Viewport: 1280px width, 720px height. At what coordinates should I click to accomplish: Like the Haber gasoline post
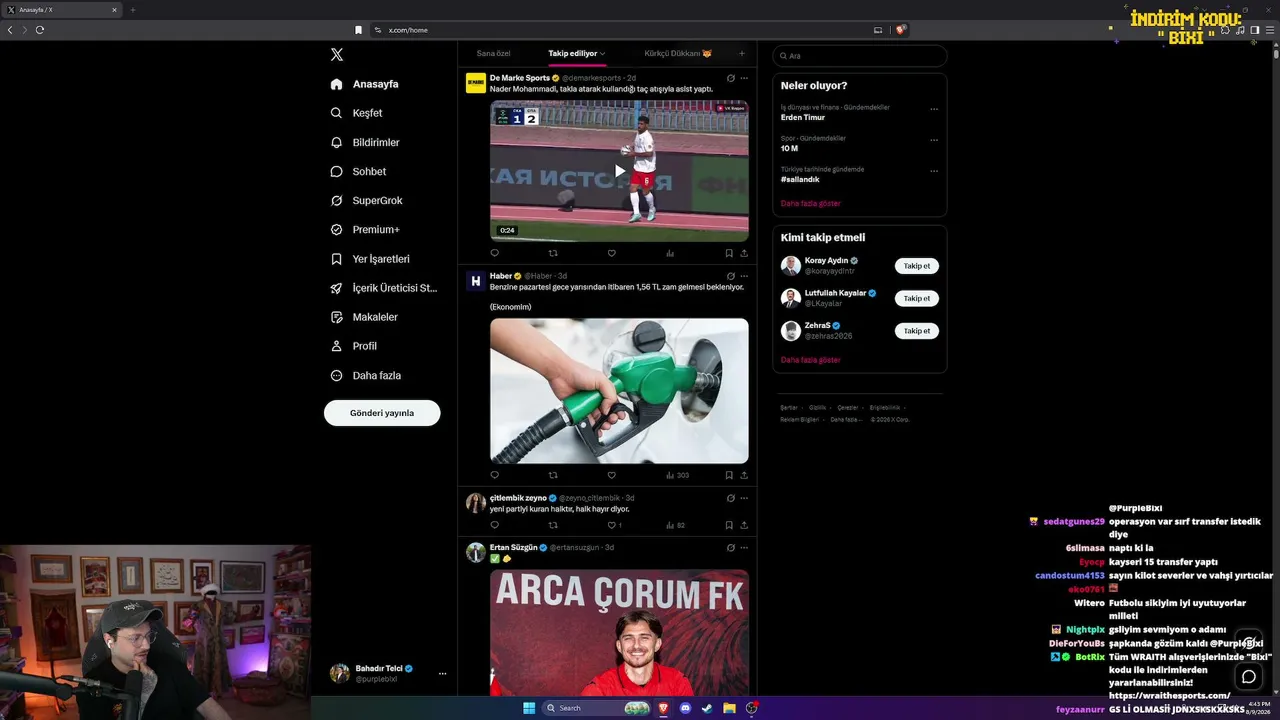[x=612, y=475]
